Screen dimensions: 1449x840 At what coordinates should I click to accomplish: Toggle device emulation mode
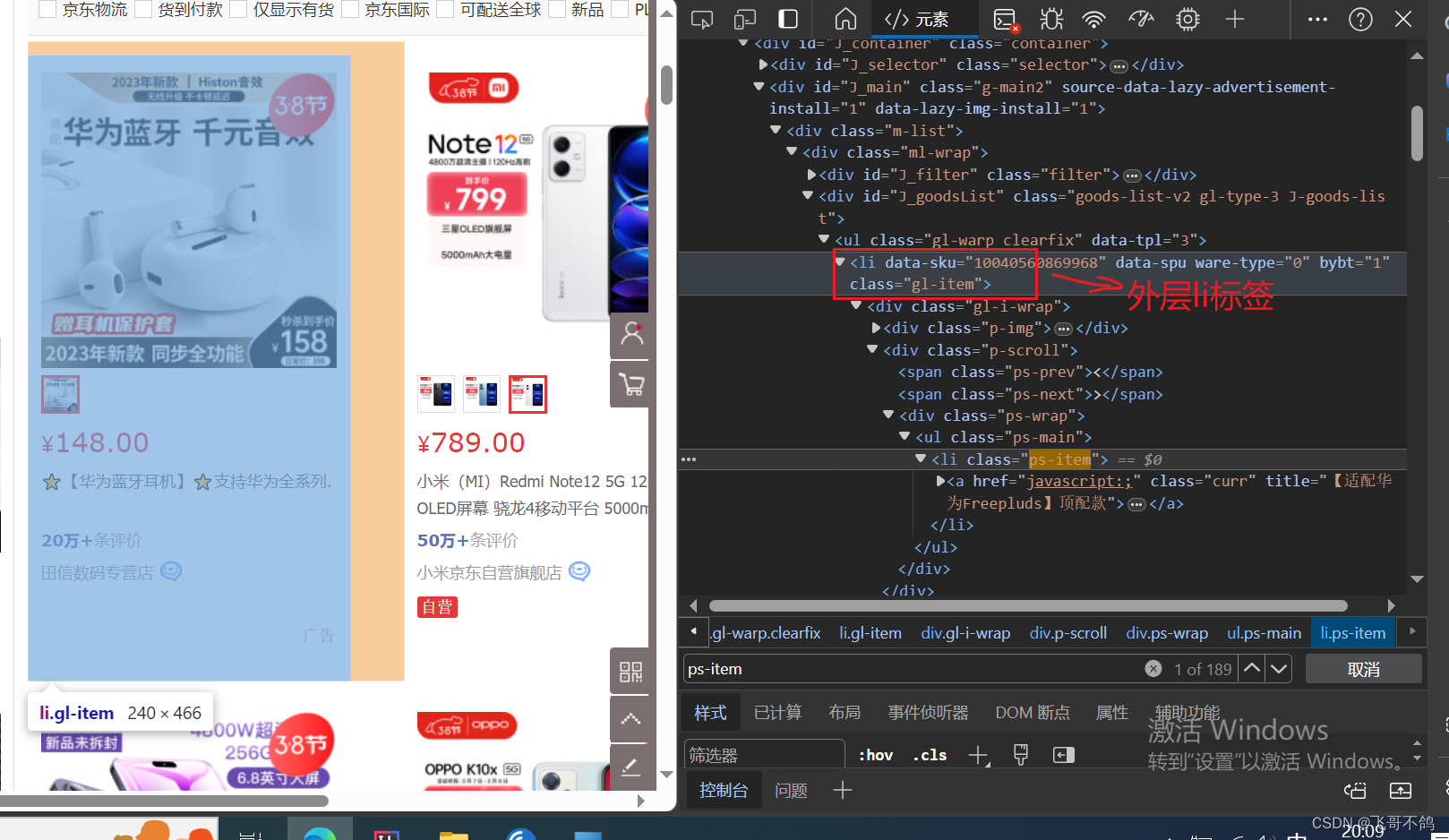point(745,20)
